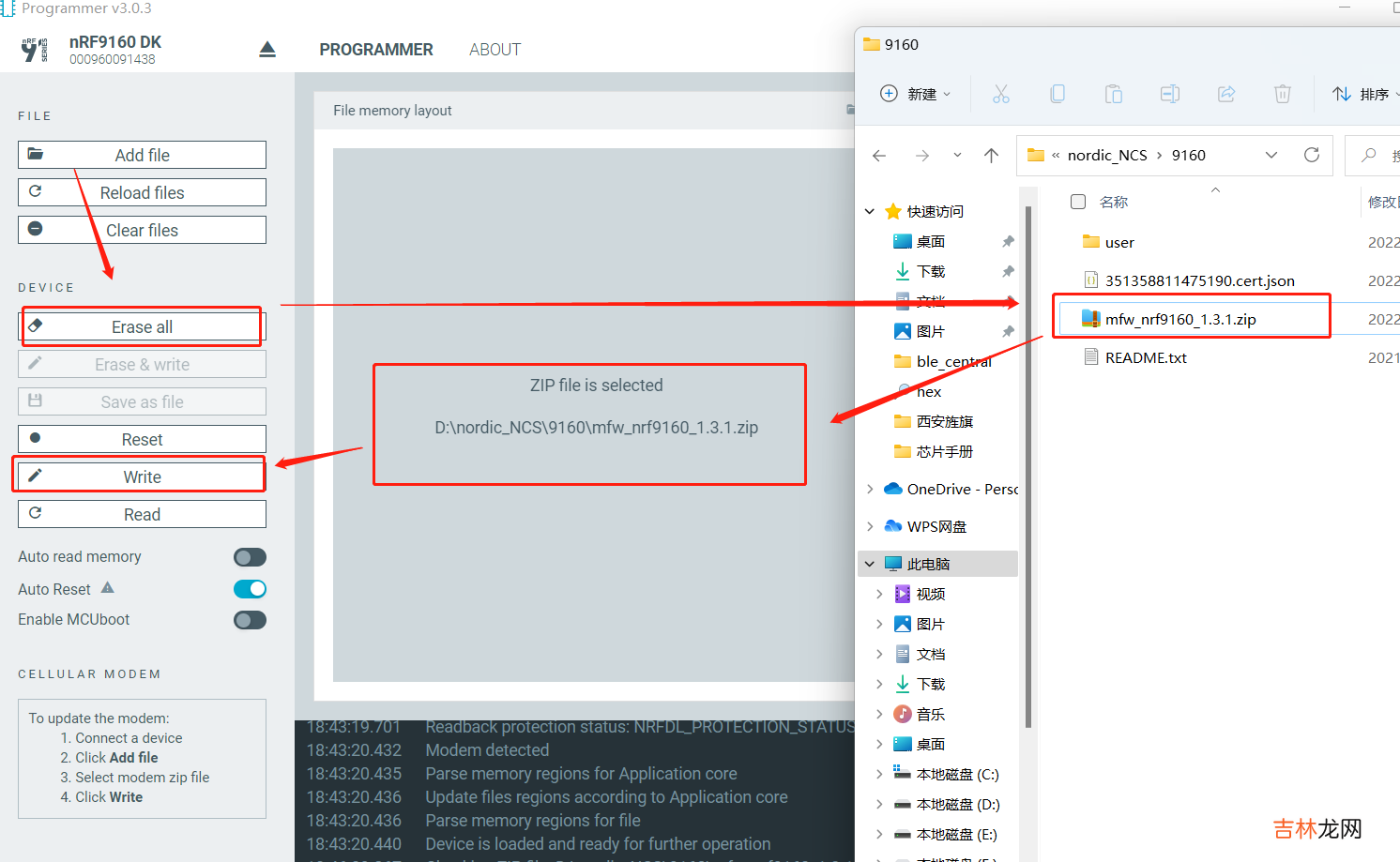Expand the 本地磁盘 (D:) node

click(x=879, y=804)
